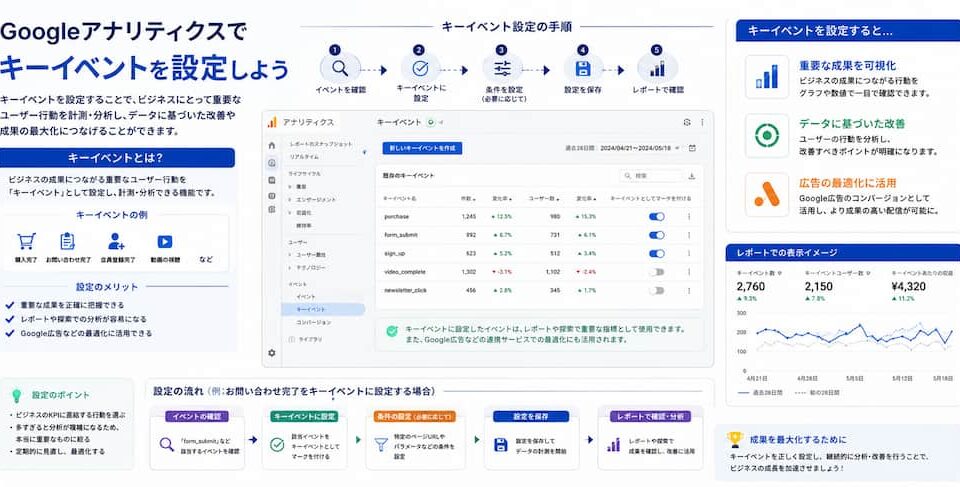Disable the sign_up key event toggle
The width and height of the screenshot is (960, 487).
pos(656,254)
